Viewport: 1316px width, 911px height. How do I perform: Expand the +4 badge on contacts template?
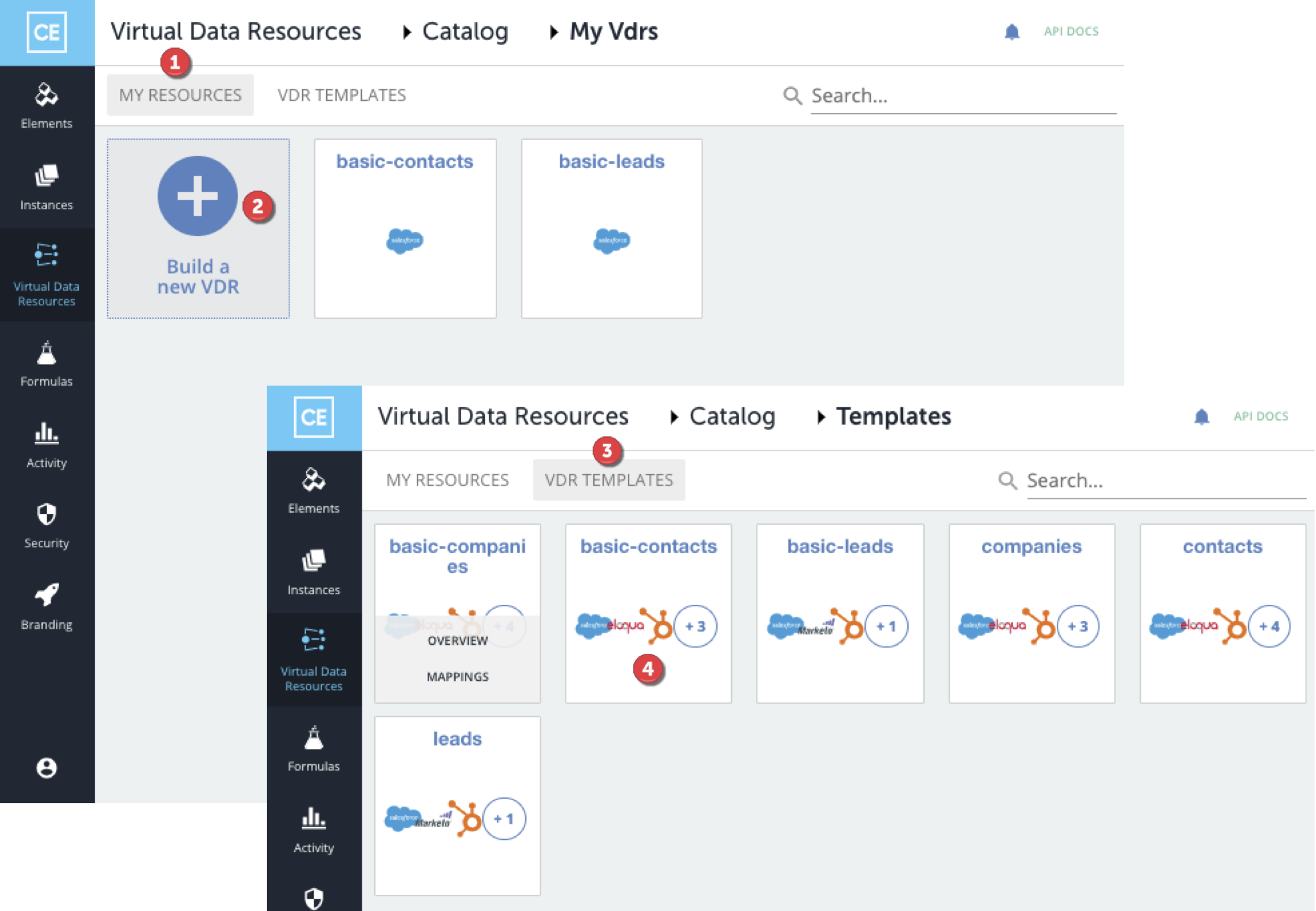tap(1269, 626)
